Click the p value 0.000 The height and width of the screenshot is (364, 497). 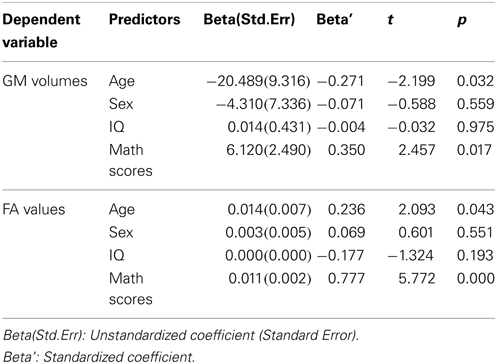pos(475,278)
